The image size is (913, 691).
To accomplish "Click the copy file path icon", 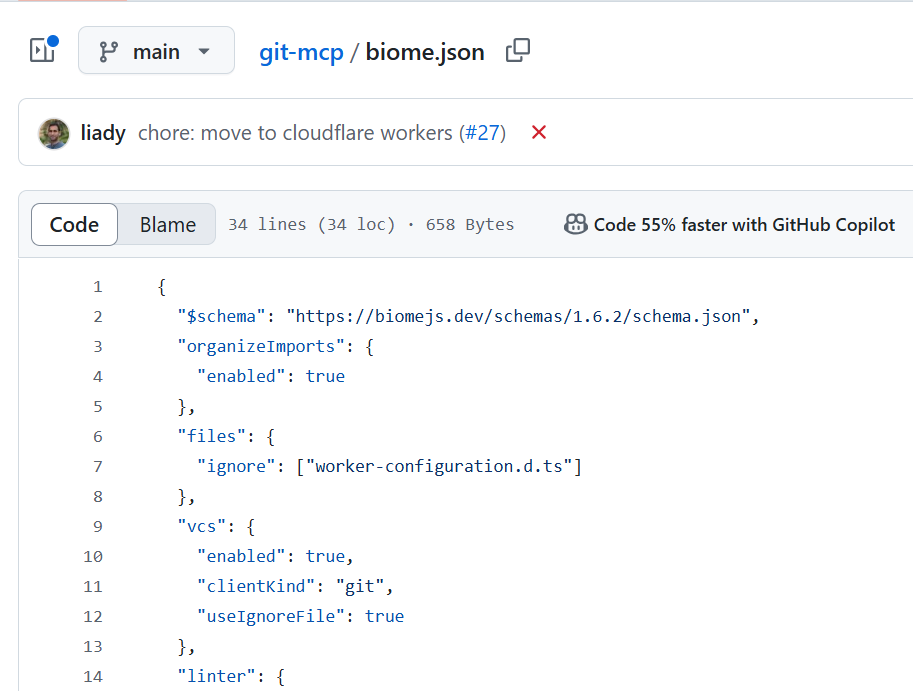I will coord(517,50).
